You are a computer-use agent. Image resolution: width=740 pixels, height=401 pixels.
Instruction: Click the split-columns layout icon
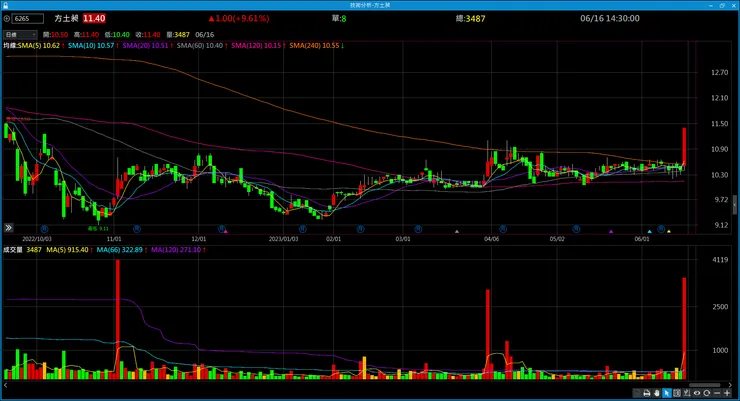coord(677,393)
